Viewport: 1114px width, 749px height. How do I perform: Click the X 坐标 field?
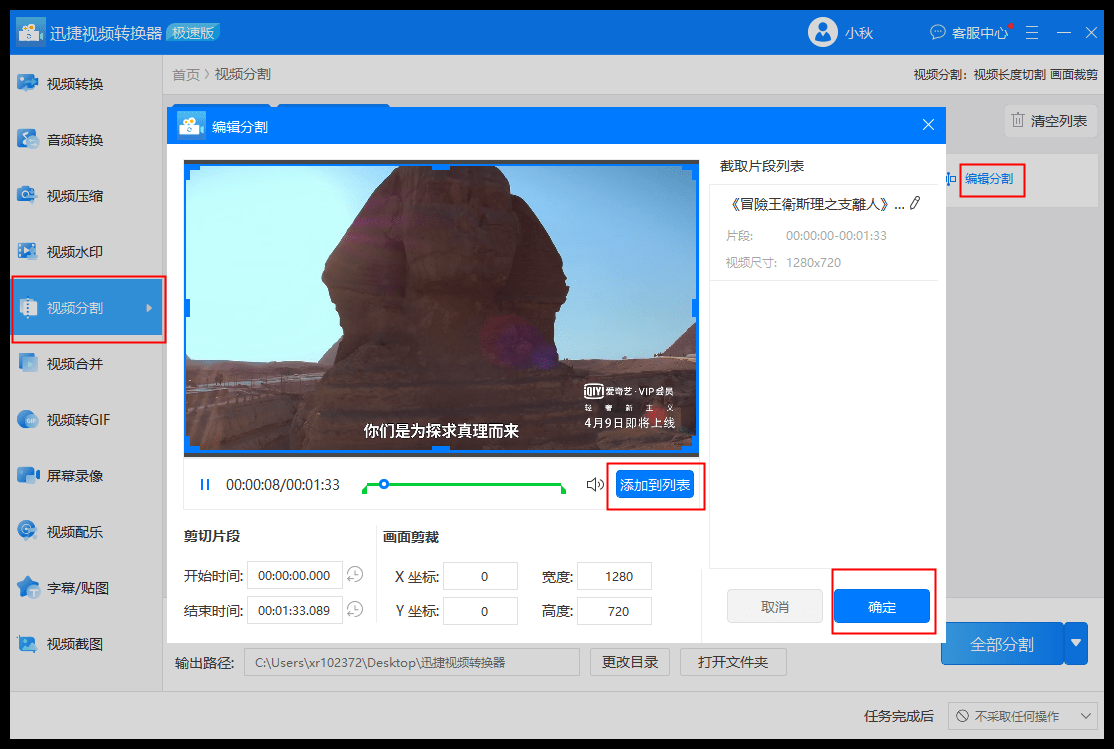[480, 576]
